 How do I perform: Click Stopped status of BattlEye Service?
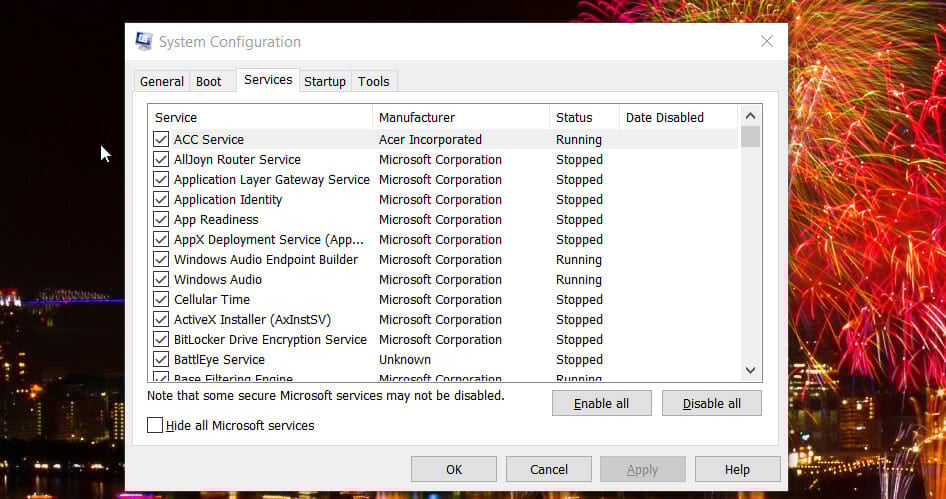[579, 359]
